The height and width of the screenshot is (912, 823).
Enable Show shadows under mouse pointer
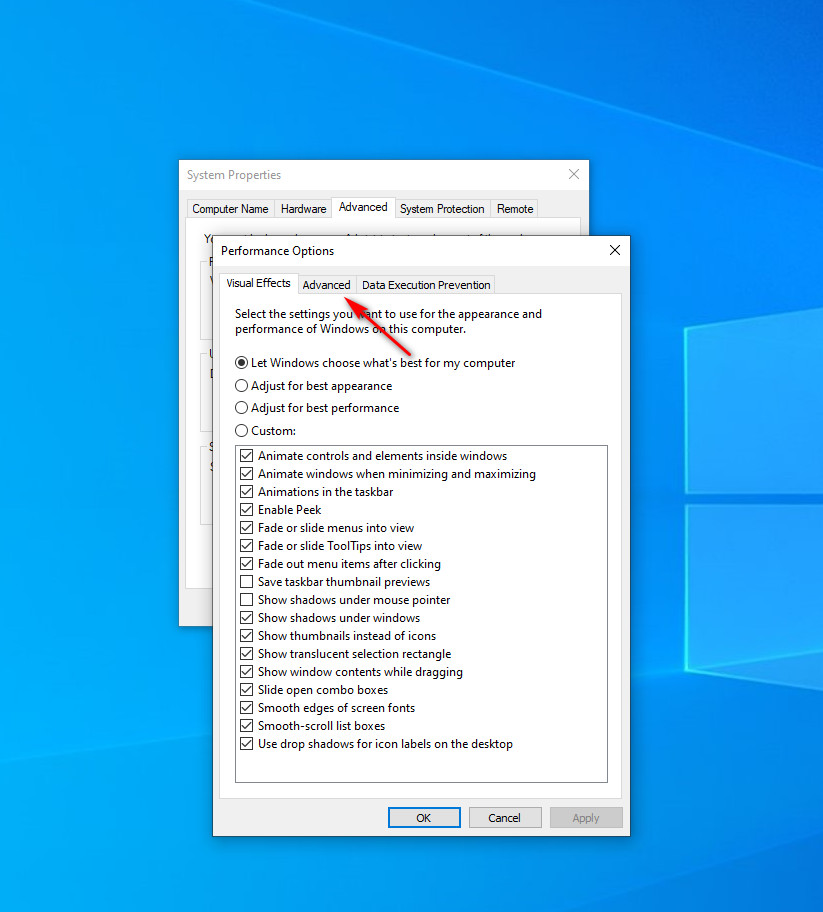pos(247,600)
